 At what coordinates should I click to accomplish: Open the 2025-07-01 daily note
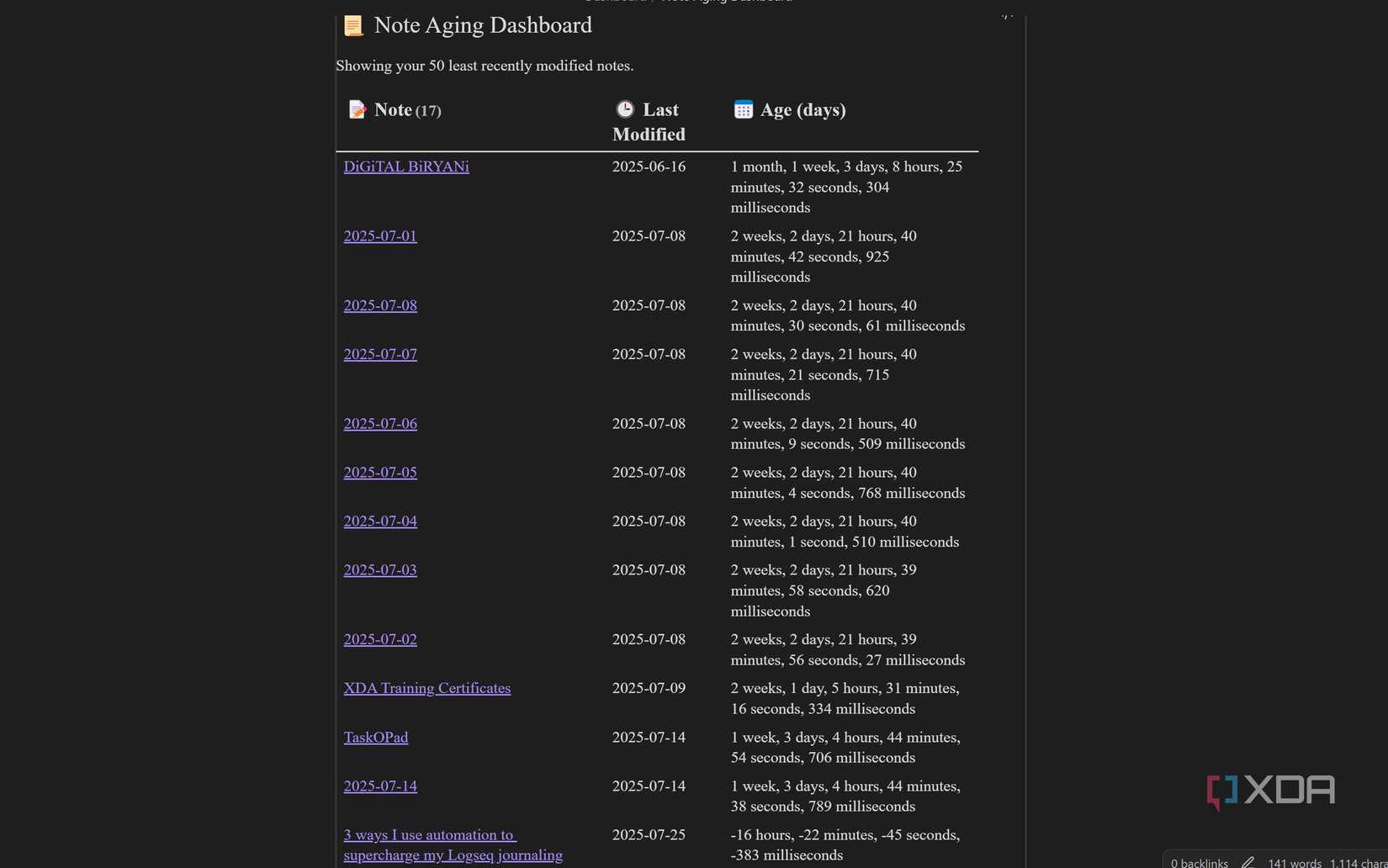pyautogui.click(x=380, y=236)
